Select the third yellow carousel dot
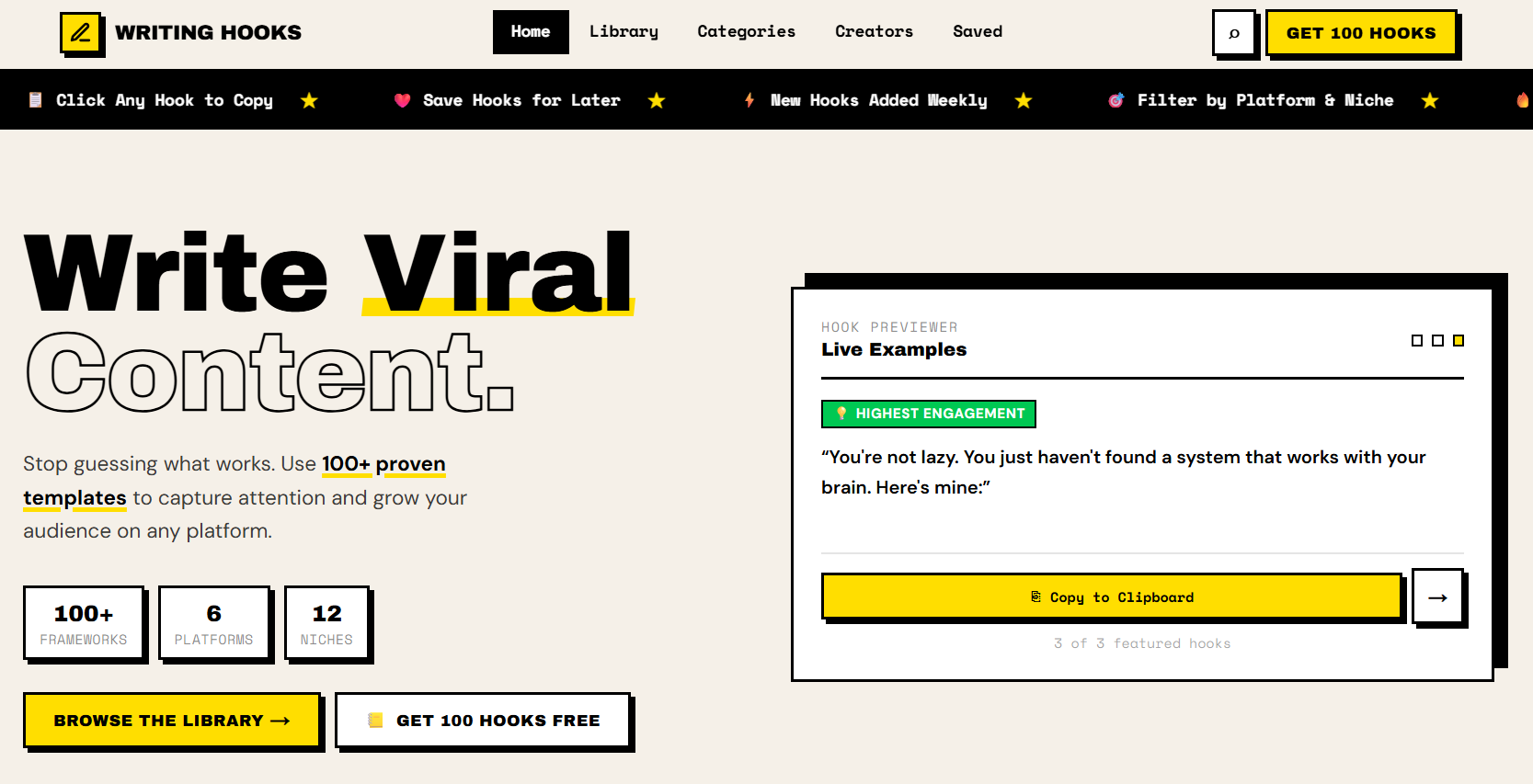This screenshot has width=1533, height=784. pos(1459,341)
